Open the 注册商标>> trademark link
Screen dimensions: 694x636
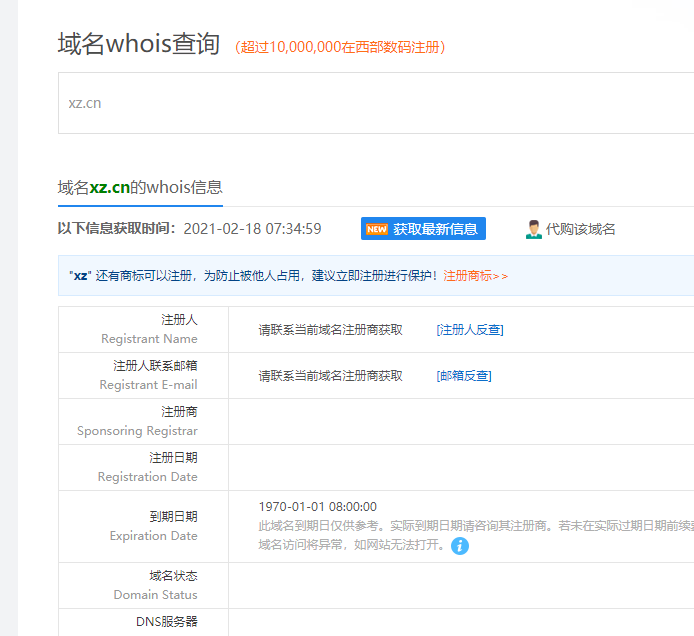[x=475, y=276]
